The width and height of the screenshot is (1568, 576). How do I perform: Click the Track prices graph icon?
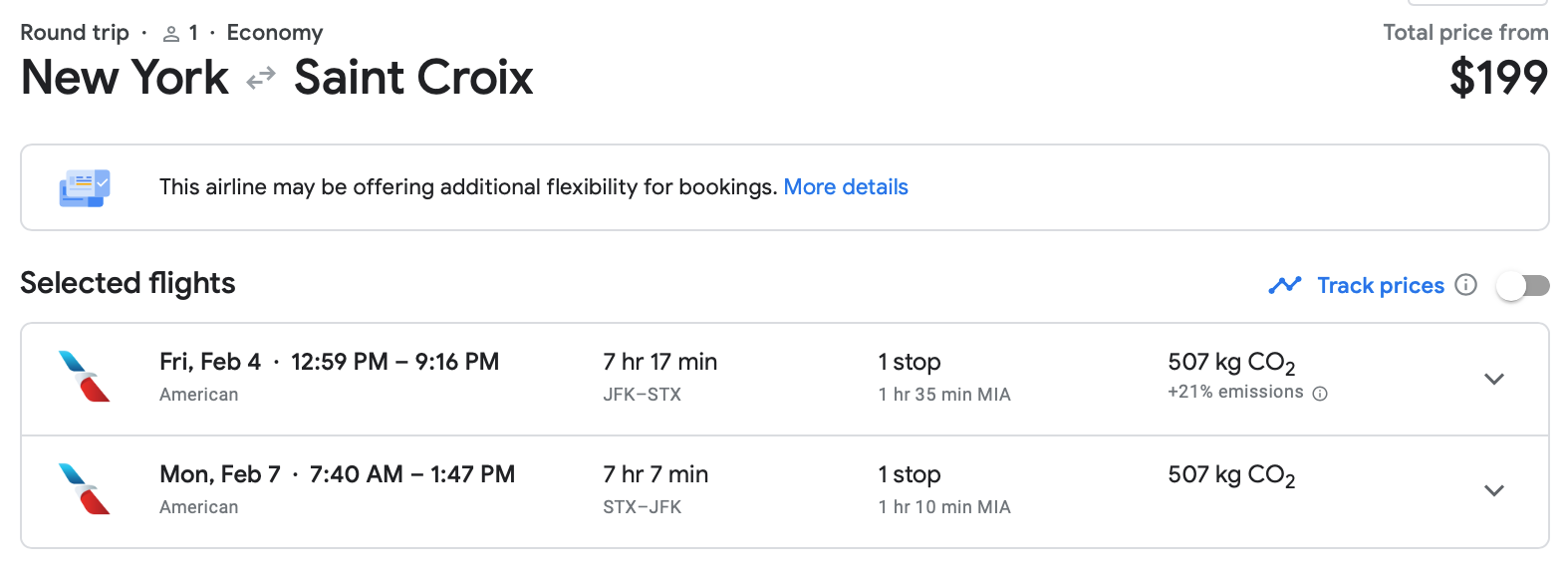(x=1284, y=285)
